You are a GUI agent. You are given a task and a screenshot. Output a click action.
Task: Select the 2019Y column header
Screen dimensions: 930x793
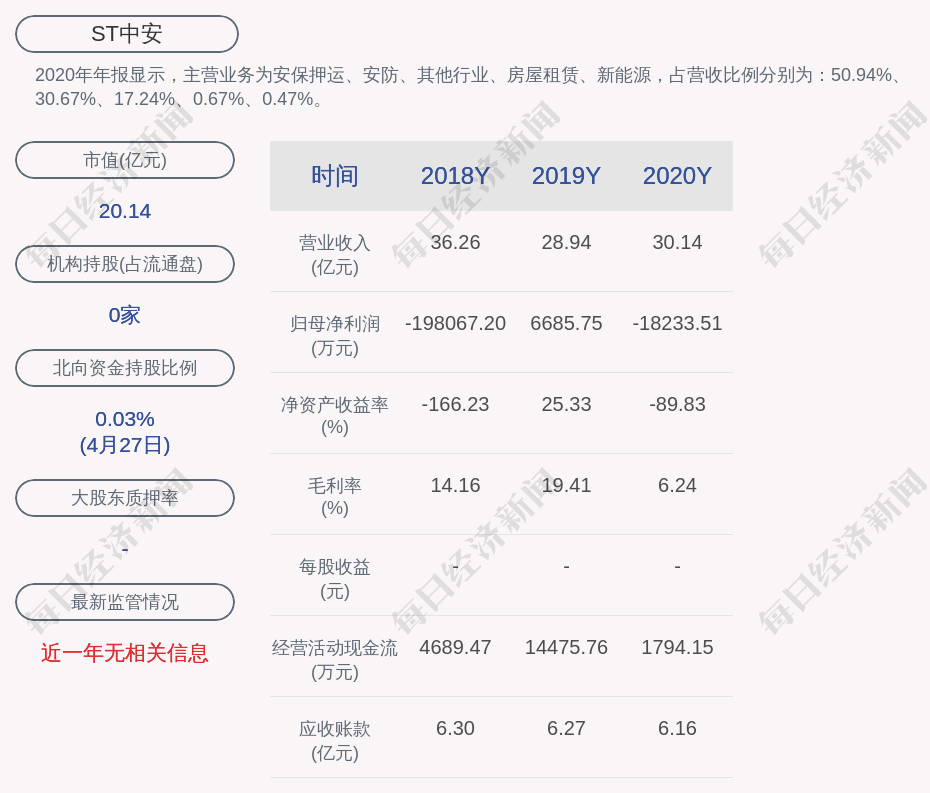point(566,176)
